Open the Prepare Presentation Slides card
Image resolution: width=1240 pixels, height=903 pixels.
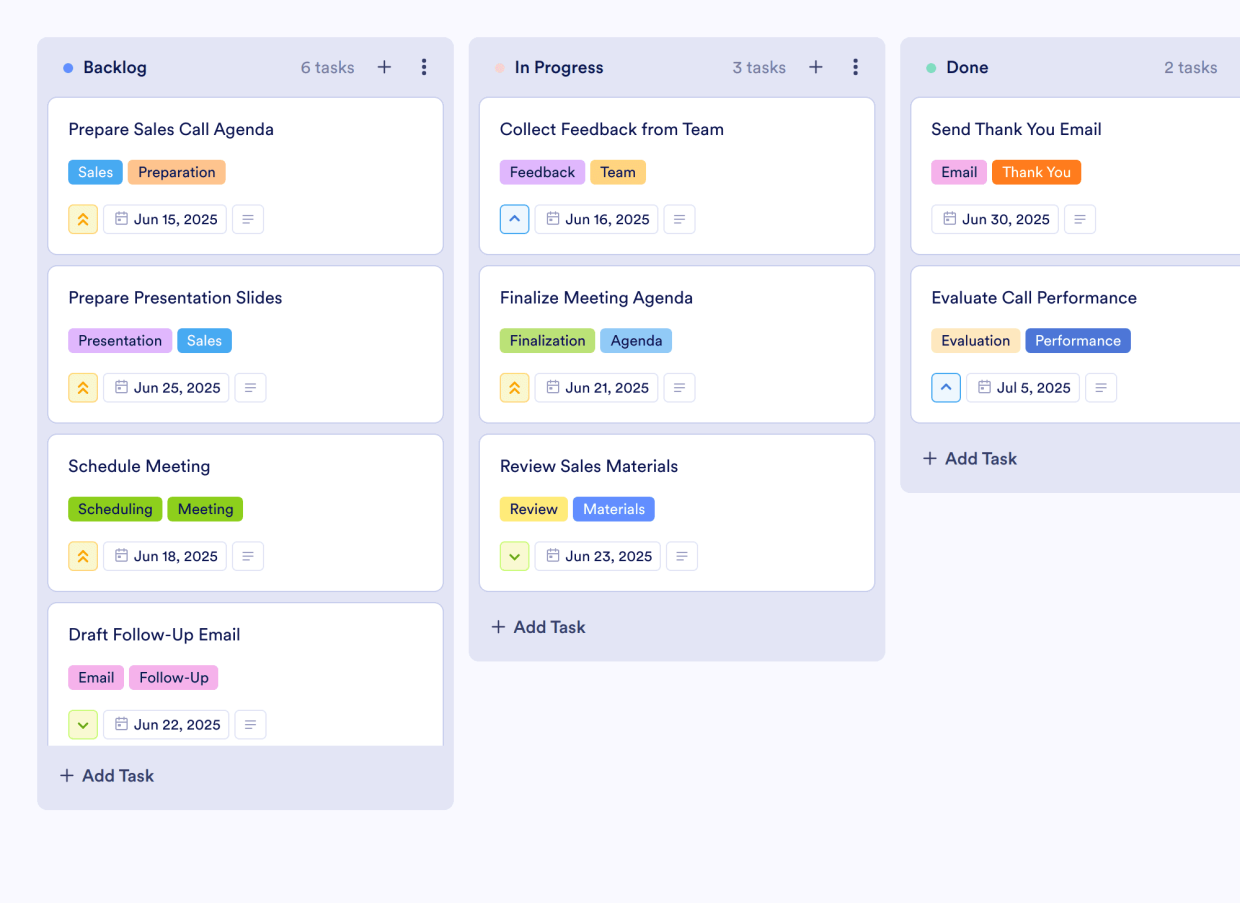point(175,297)
